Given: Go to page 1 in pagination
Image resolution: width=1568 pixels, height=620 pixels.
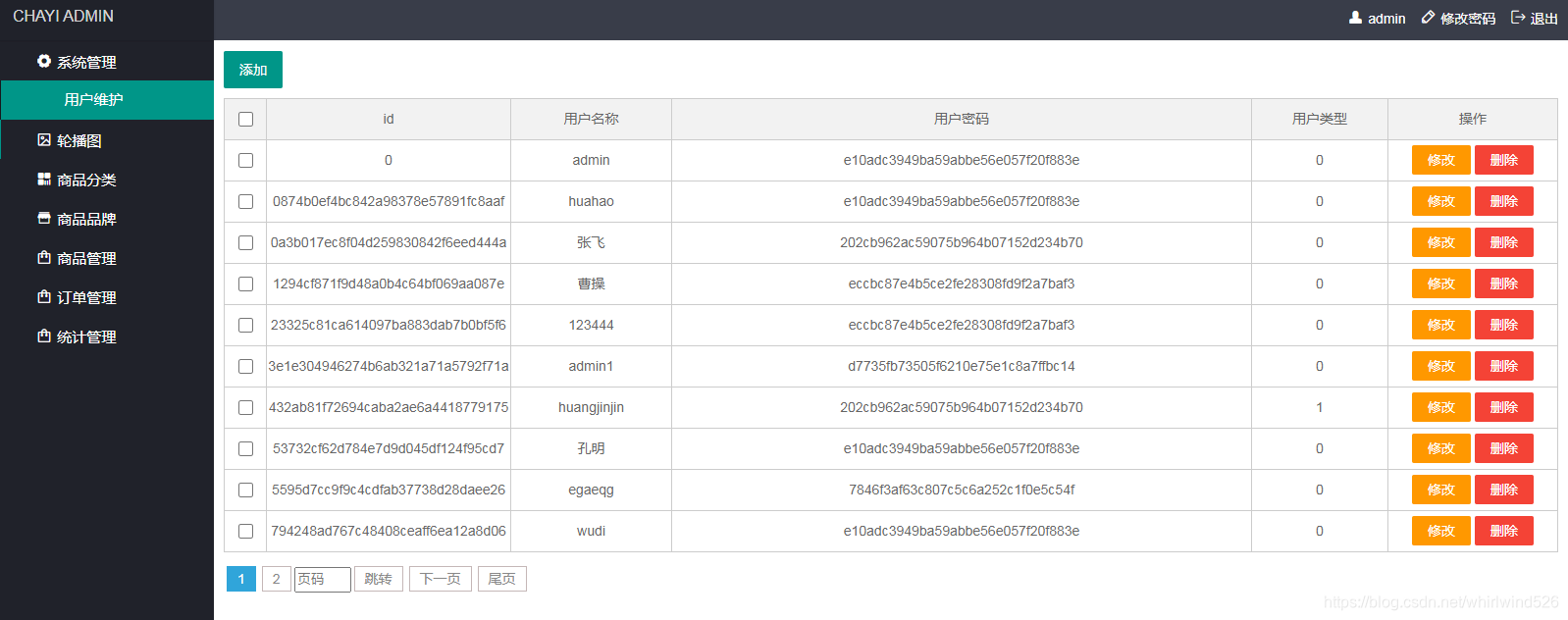Looking at the screenshot, I should [241, 579].
